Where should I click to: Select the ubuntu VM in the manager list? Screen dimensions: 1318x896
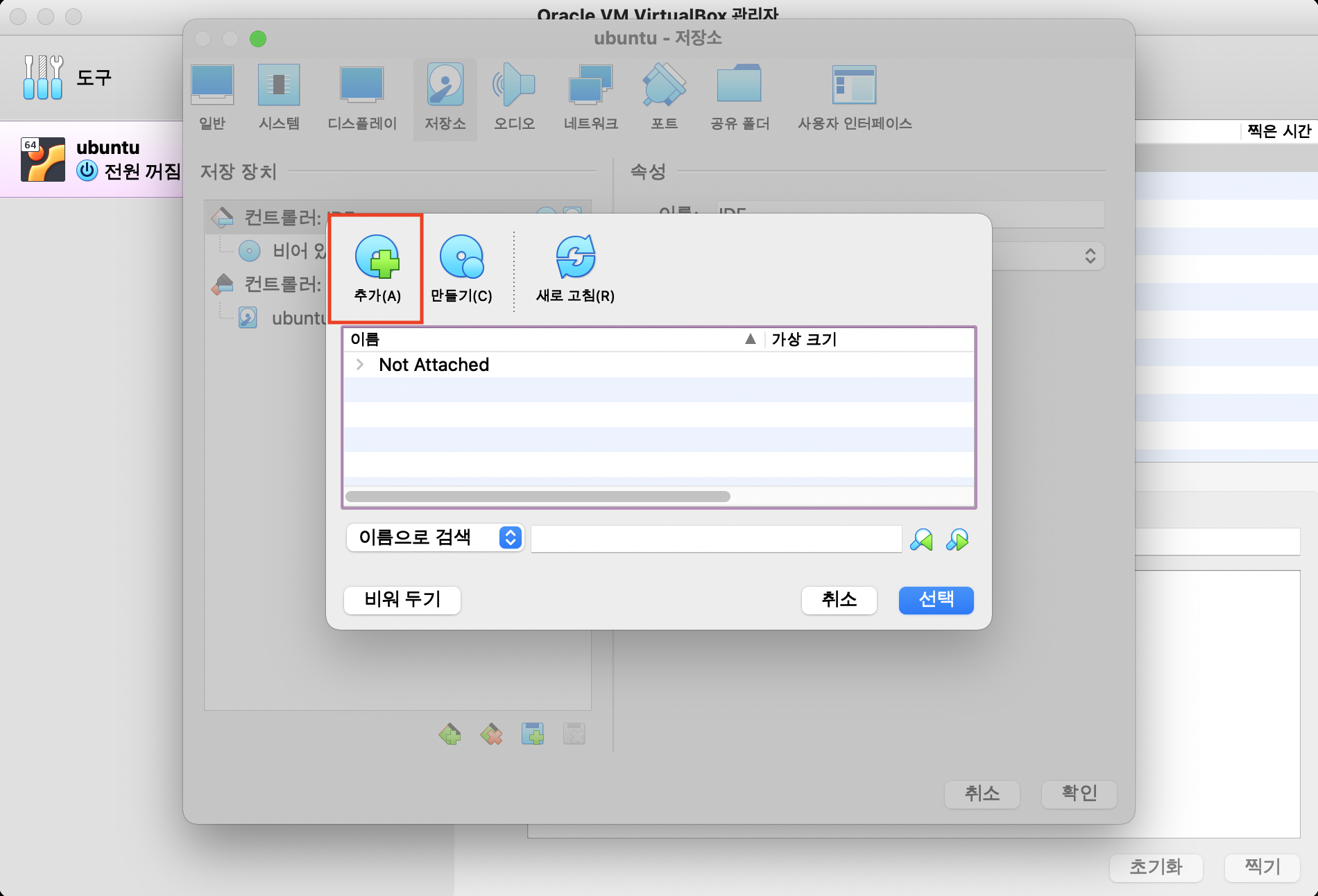pyautogui.click(x=92, y=160)
